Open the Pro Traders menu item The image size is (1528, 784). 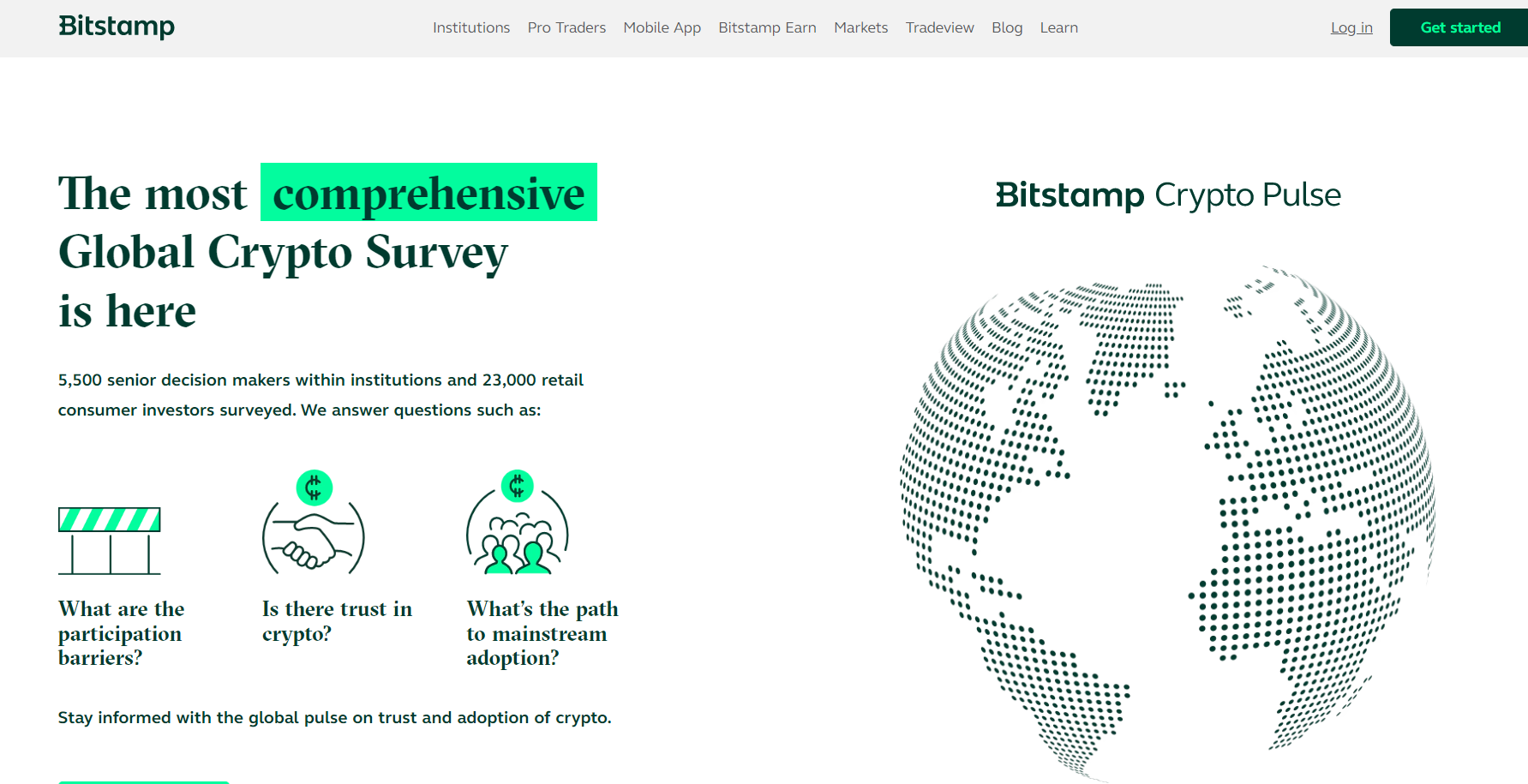click(566, 27)
